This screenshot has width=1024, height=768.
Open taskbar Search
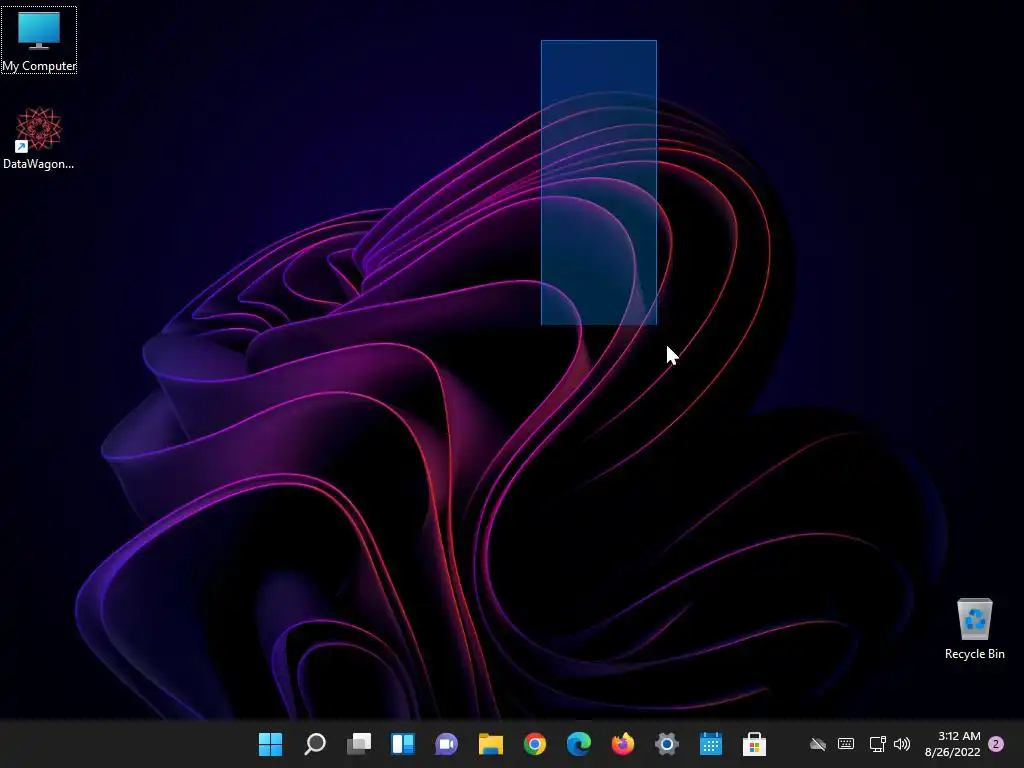315,744
